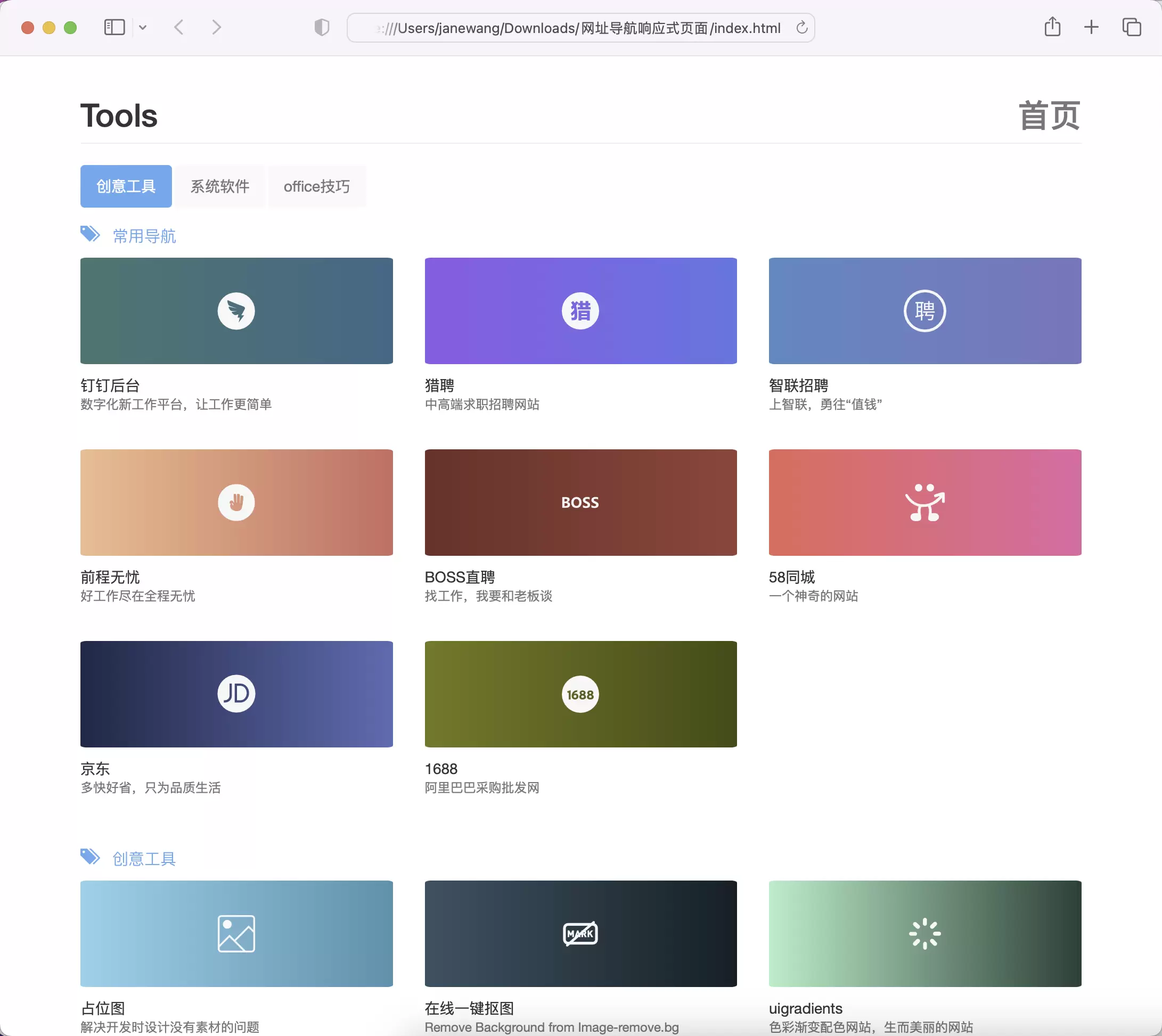Viewport: 1162px width, 1036px height.
Task: Click the spinner icon on the uigradients card
Action: pos(924,933)
